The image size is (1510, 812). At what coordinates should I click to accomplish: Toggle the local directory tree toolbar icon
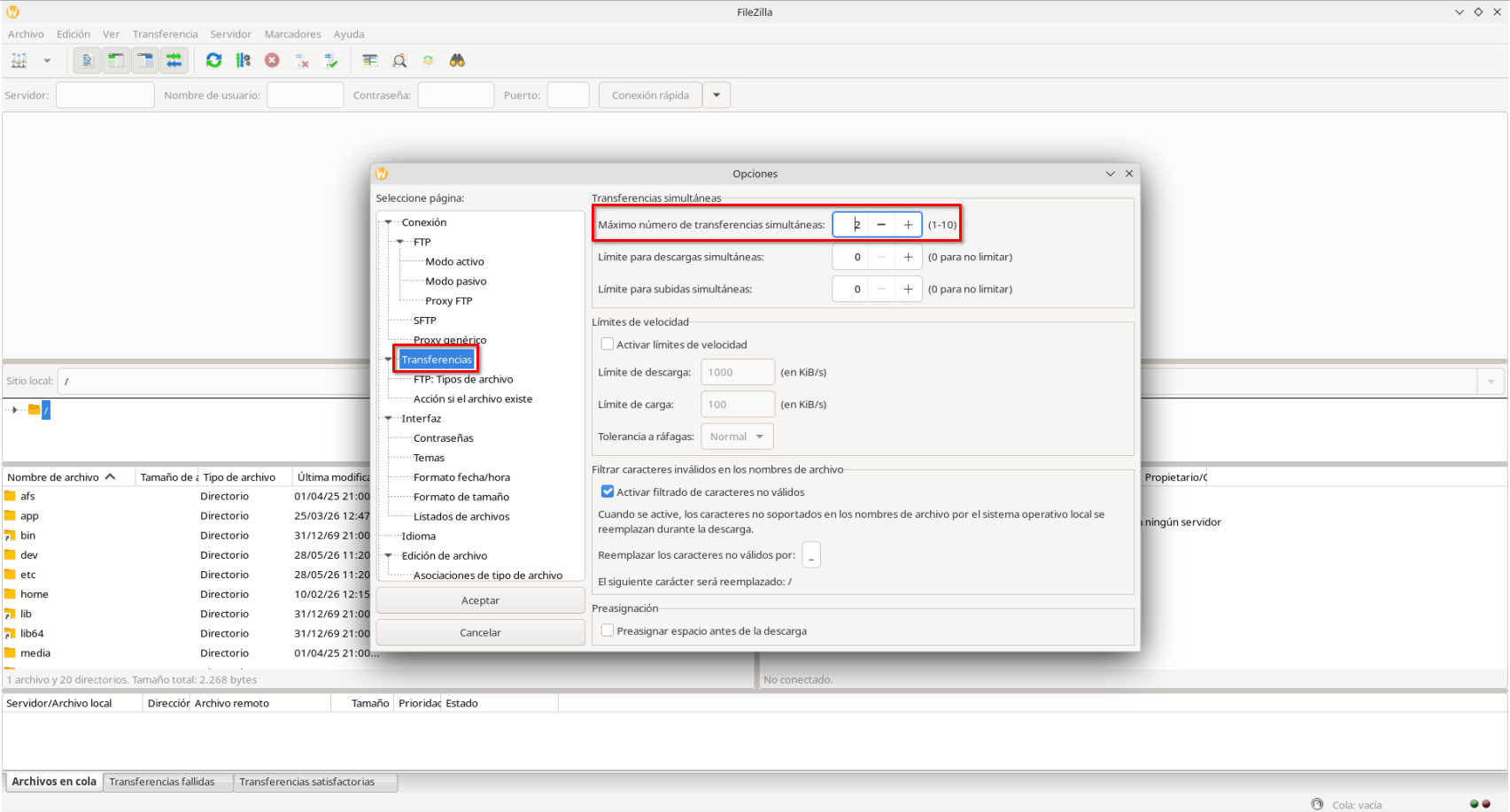pos(116,60)
